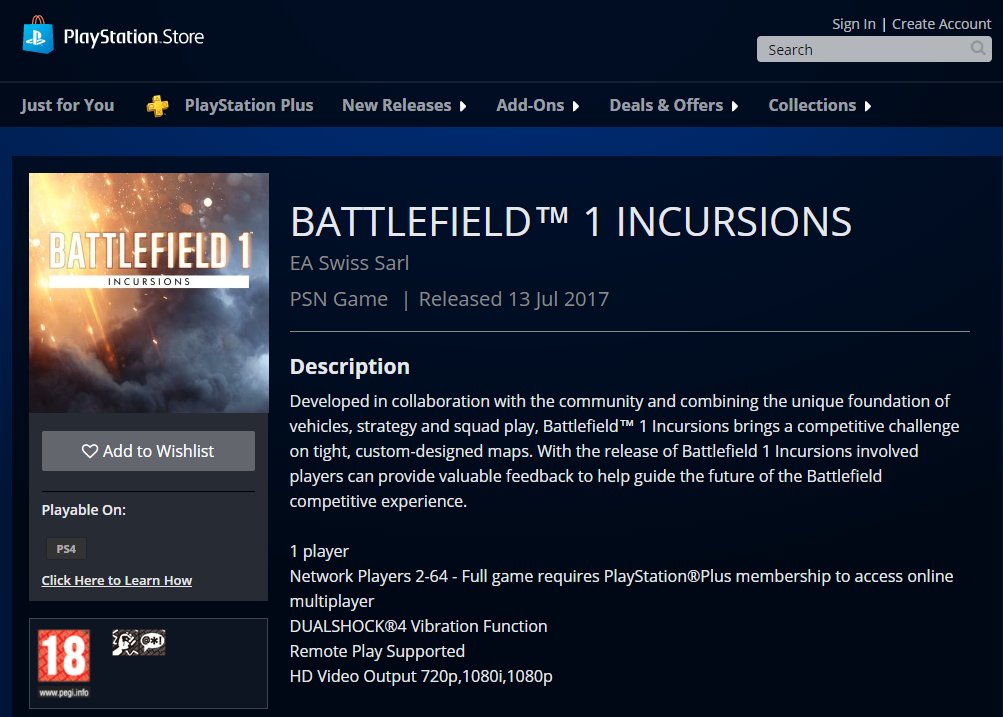Open the PlayStation Plus menu item
The width and height of the screenshot is (1003, 717).
[249, 105]
